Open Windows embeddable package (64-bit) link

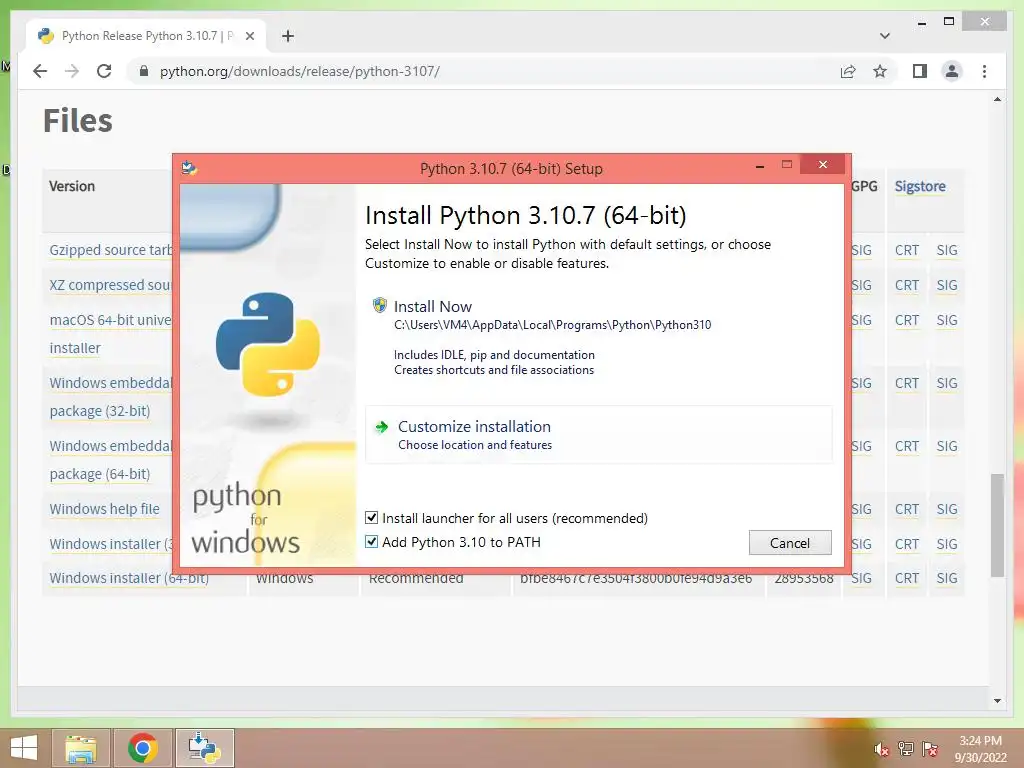110,460
